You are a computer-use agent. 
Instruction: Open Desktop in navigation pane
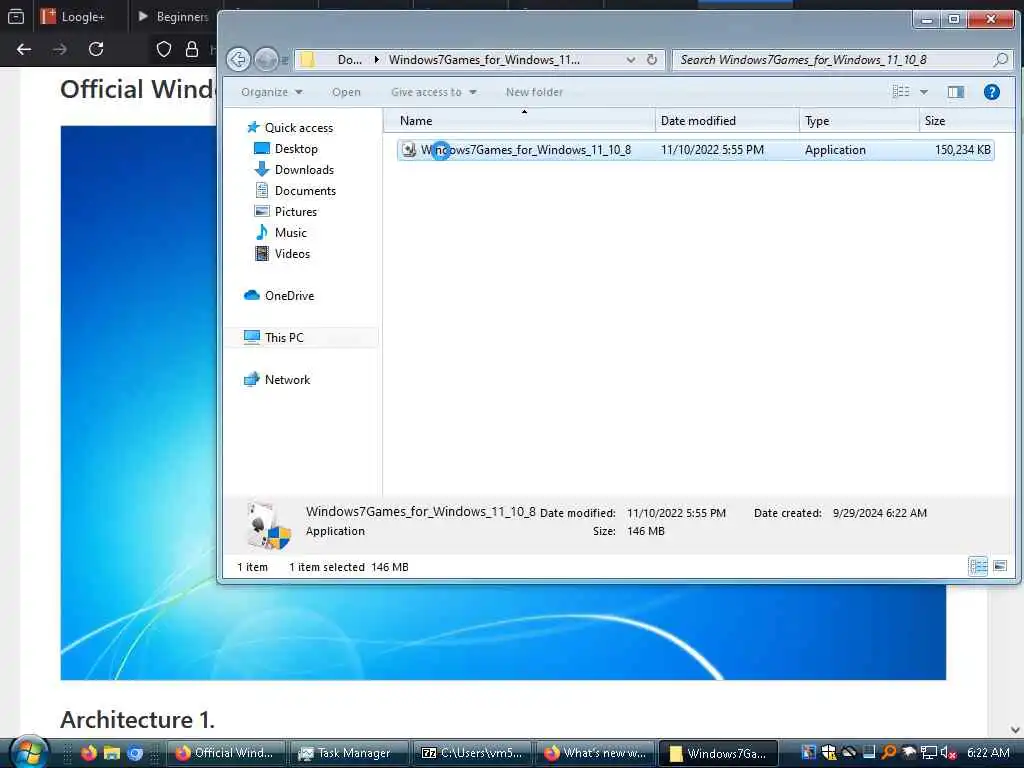click(286, 149)
